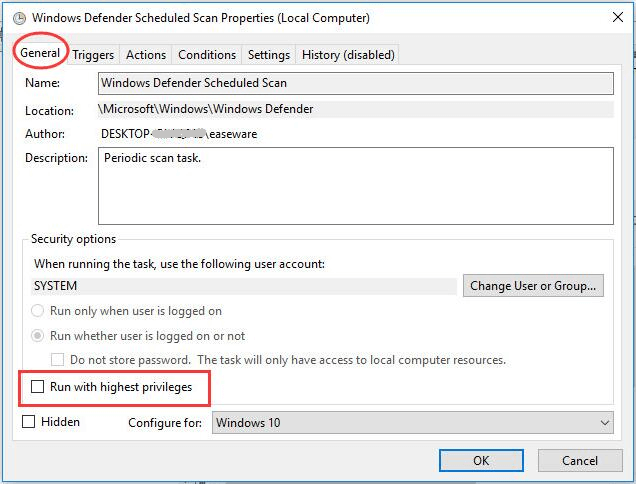View the History (disabled) tab
This screenshot has height=484, width=636.
tap(348, 55)
